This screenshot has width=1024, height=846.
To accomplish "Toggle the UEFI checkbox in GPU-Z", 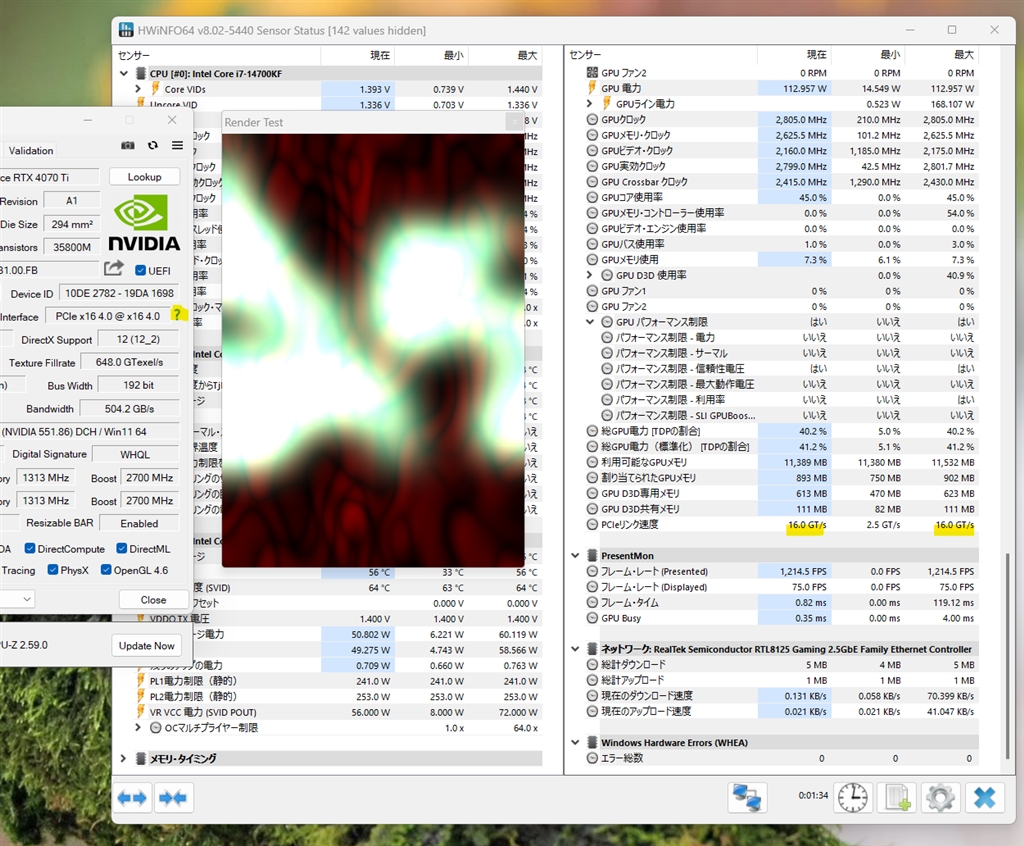I will pos(140,270).
